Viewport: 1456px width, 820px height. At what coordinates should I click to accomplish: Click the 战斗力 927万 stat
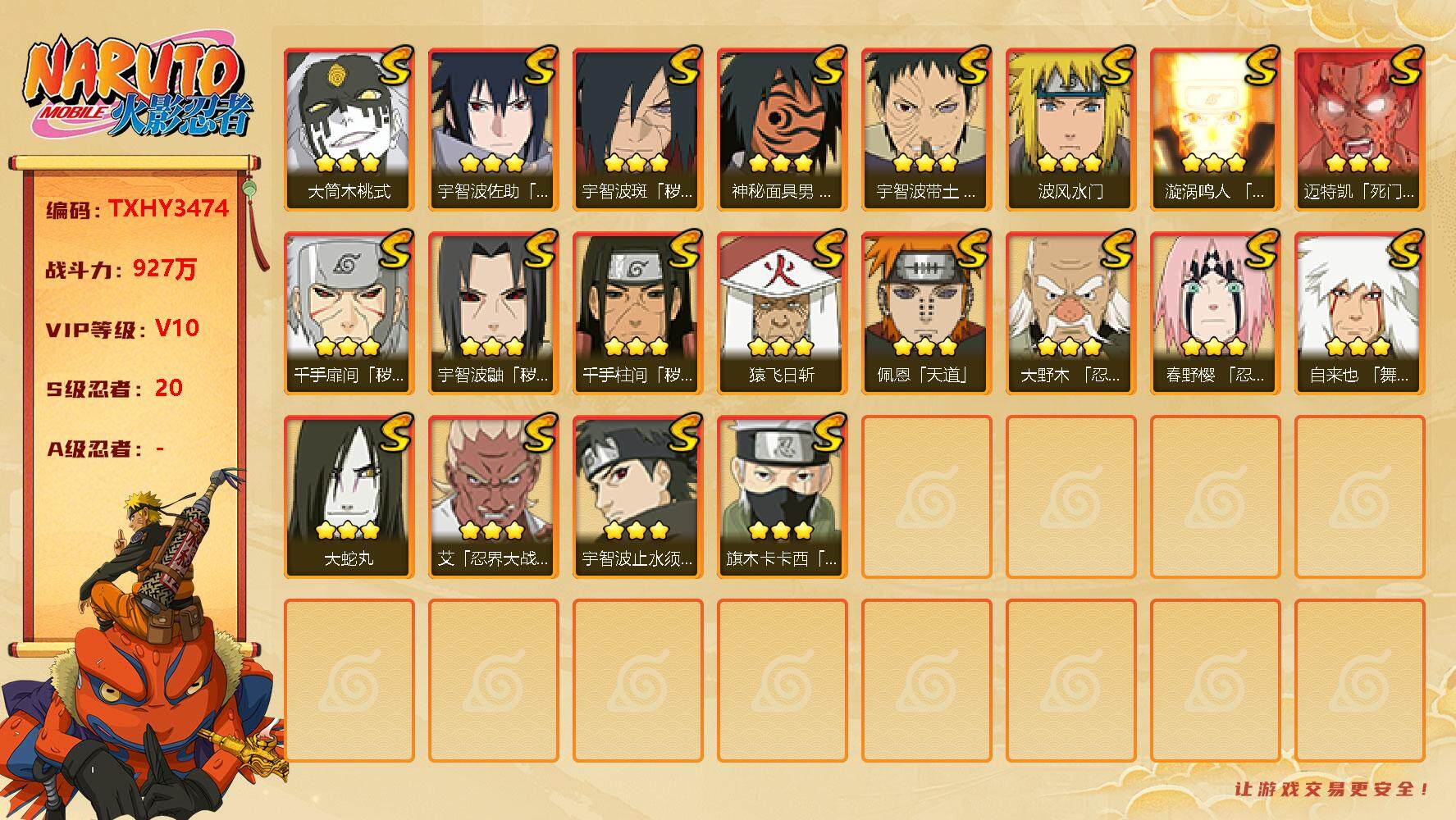tap(122, 269)
